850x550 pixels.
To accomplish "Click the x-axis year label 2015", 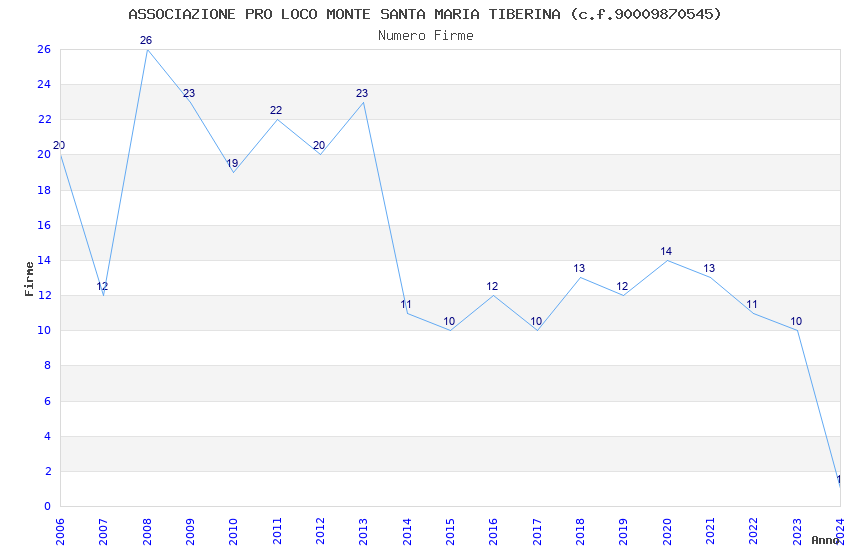I will 450,532.
